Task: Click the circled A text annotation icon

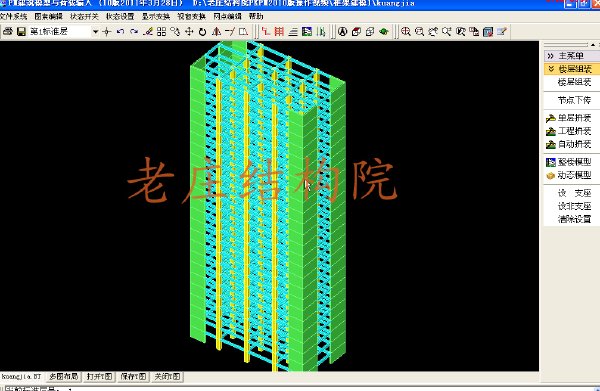Action: click(x=342, y=31)
